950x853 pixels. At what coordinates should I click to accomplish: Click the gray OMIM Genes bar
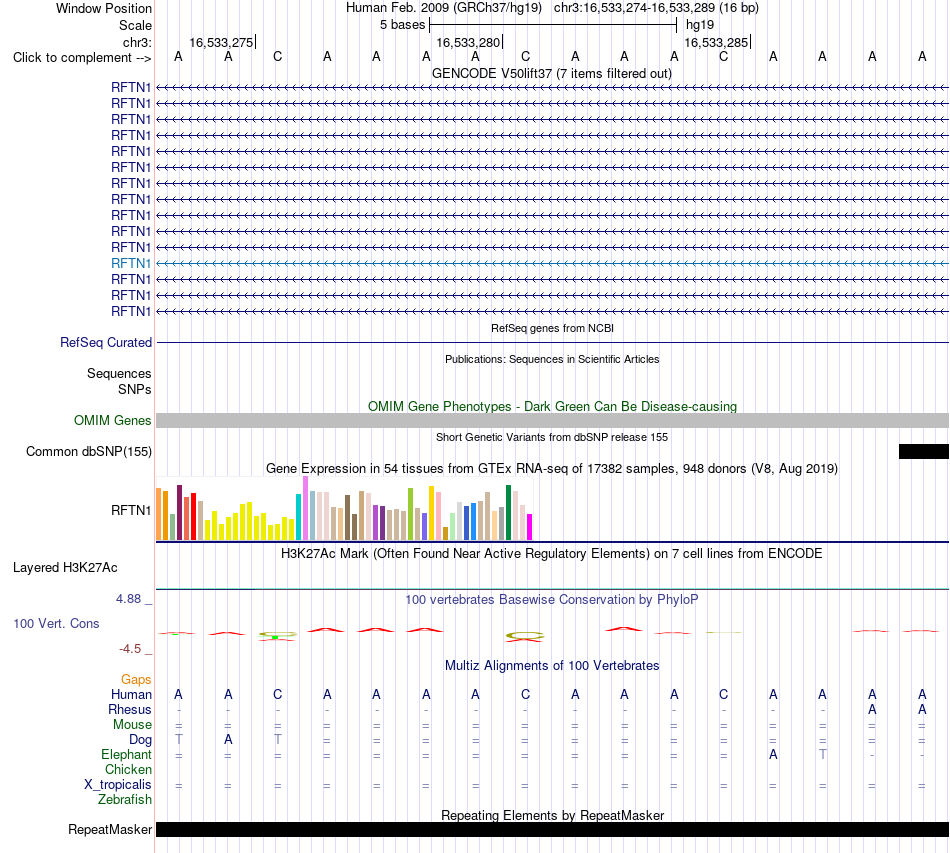(552, 420)
